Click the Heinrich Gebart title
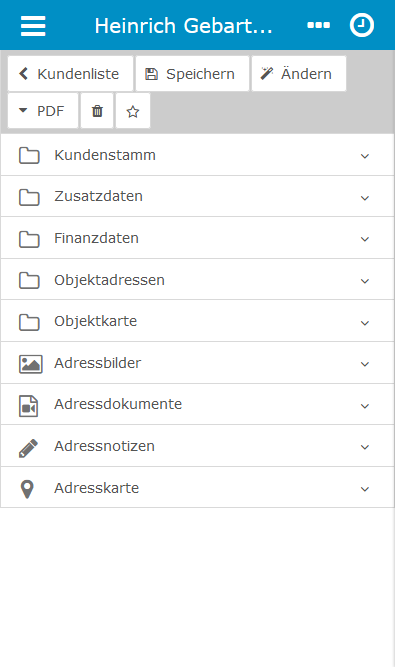The height and width of the screenshot is (667, 395). coord(183,26)
